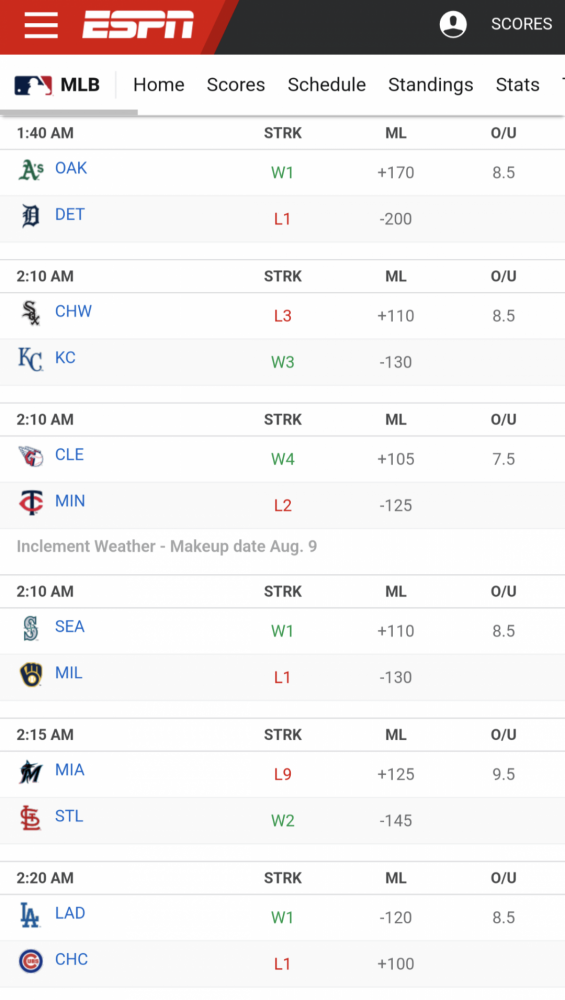Viewport: 565px width, 1000px height.
Task: Tap the Oakland Athletics team logo
Action: (31, 170)
